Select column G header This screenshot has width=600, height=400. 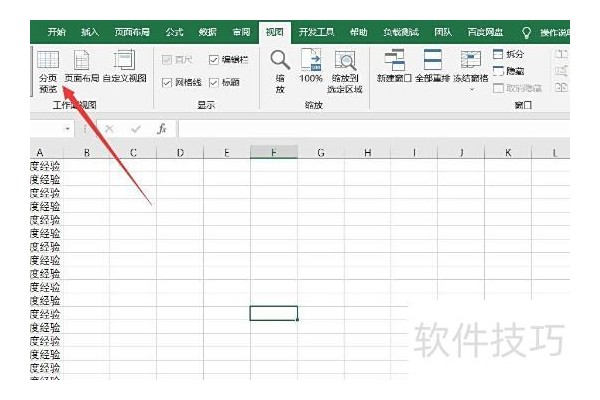pyautogui.click(x=321, y=153)
